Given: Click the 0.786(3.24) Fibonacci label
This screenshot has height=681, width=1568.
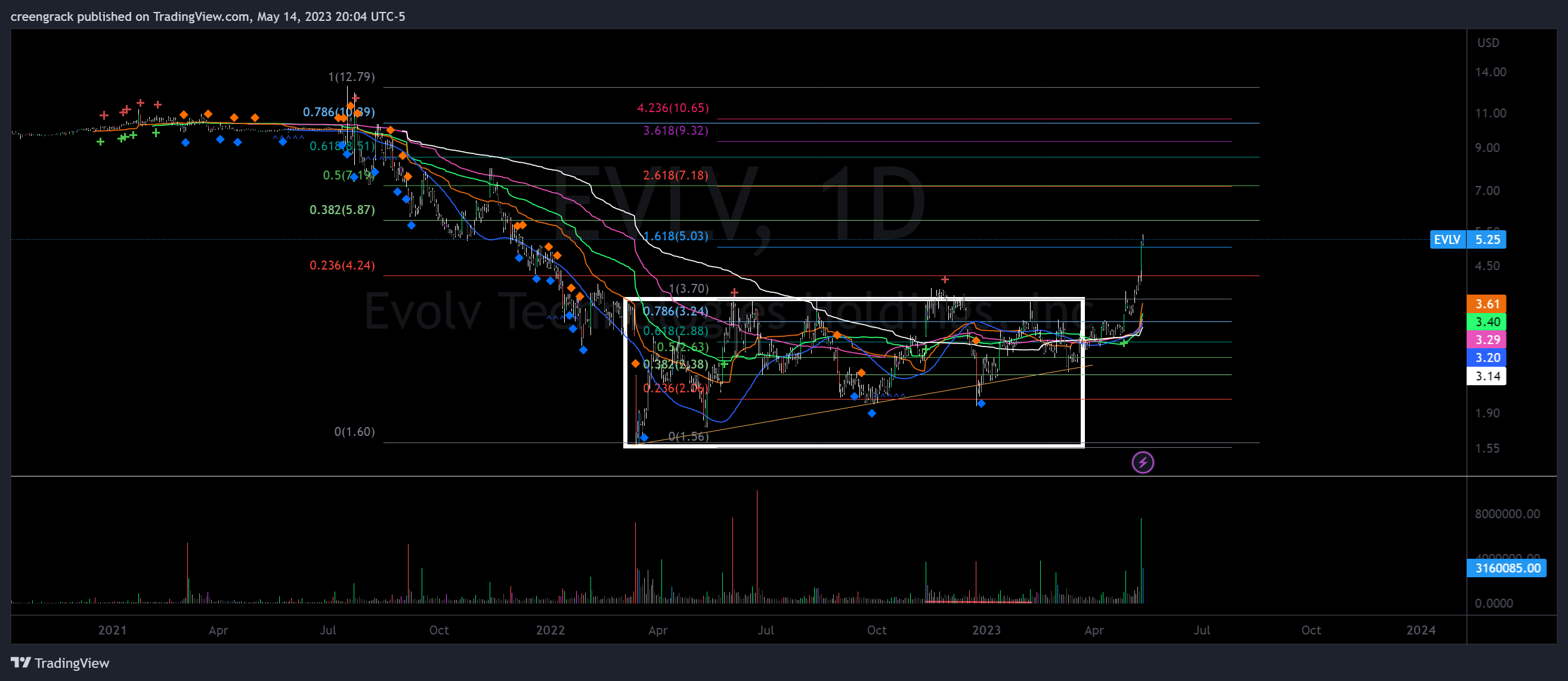Looking at the screenshot, I should coord(676,311).
